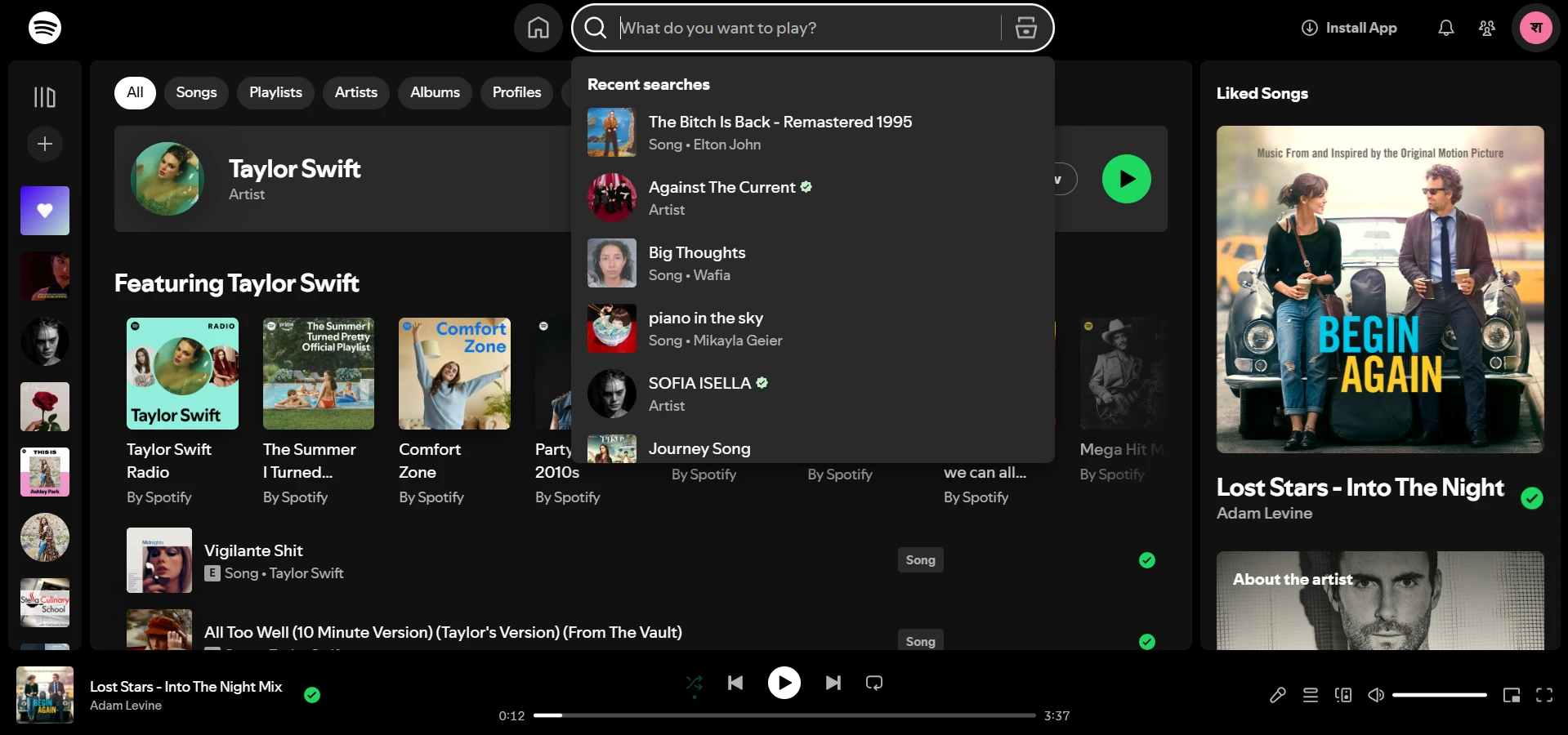The width and height of the screenshot is (1568, 735).
Task: Toggle liked check in now playing bar
Action: [312, 695]
